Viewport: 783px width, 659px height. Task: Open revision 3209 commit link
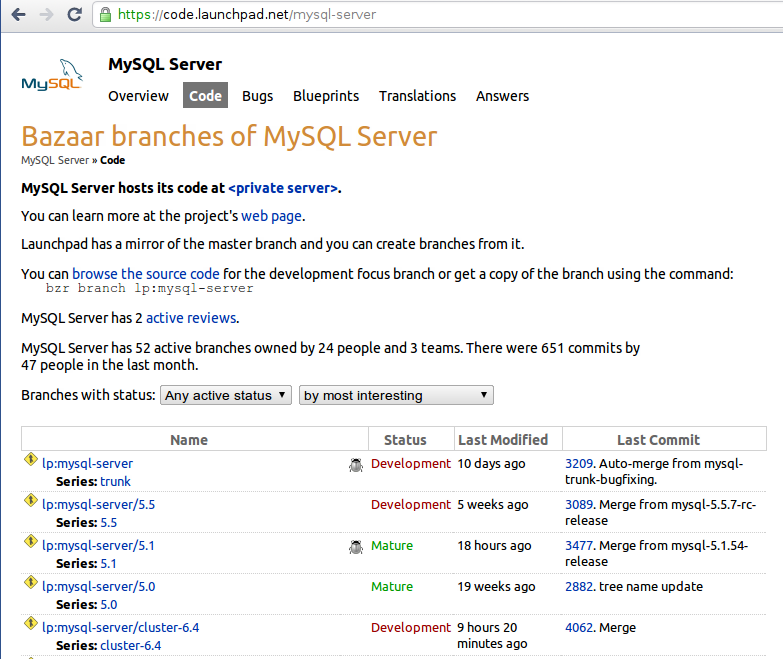click(579, 464)
